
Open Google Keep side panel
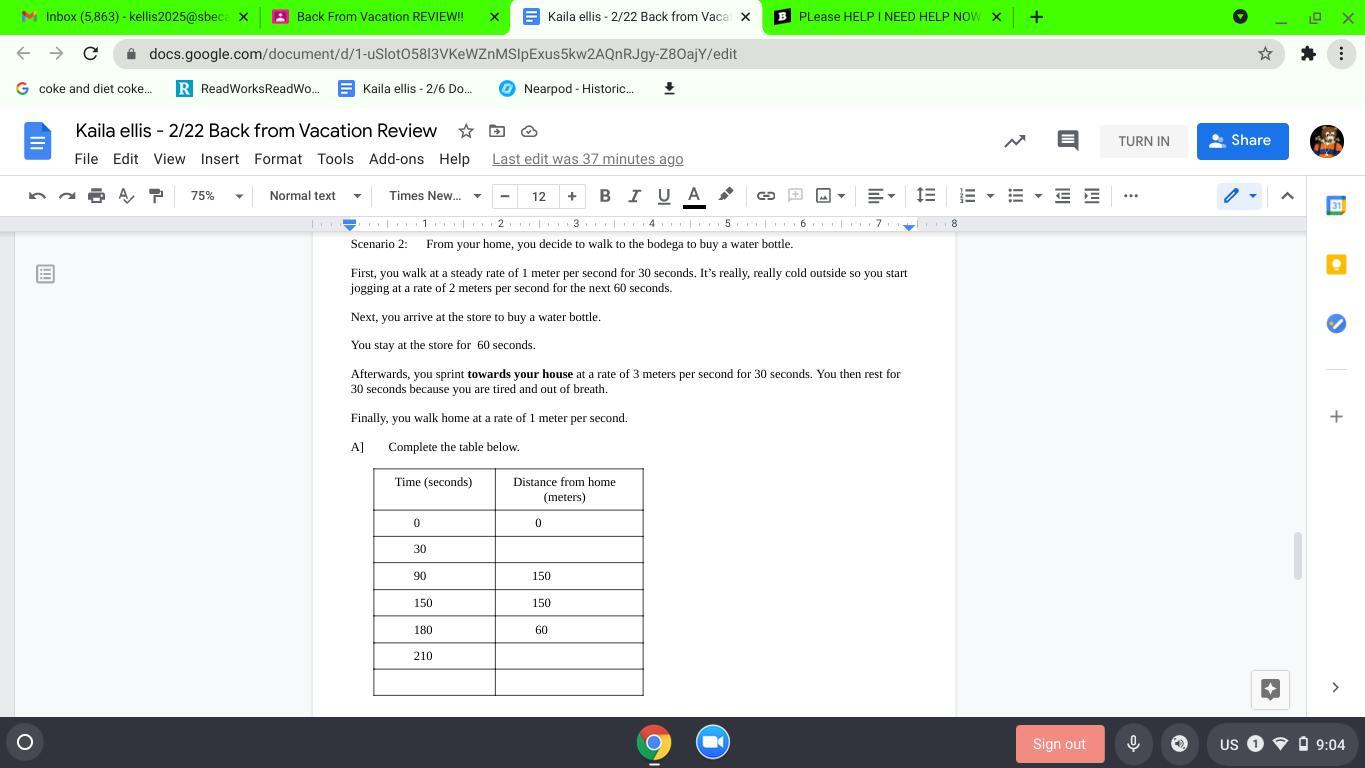tap(1336, 264)
